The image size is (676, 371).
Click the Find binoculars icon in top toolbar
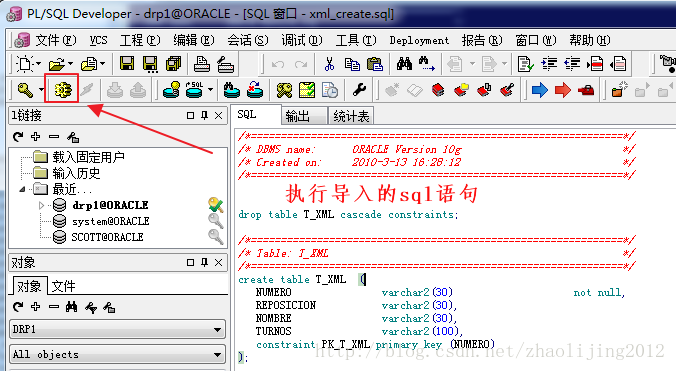[x=404, y=64]
